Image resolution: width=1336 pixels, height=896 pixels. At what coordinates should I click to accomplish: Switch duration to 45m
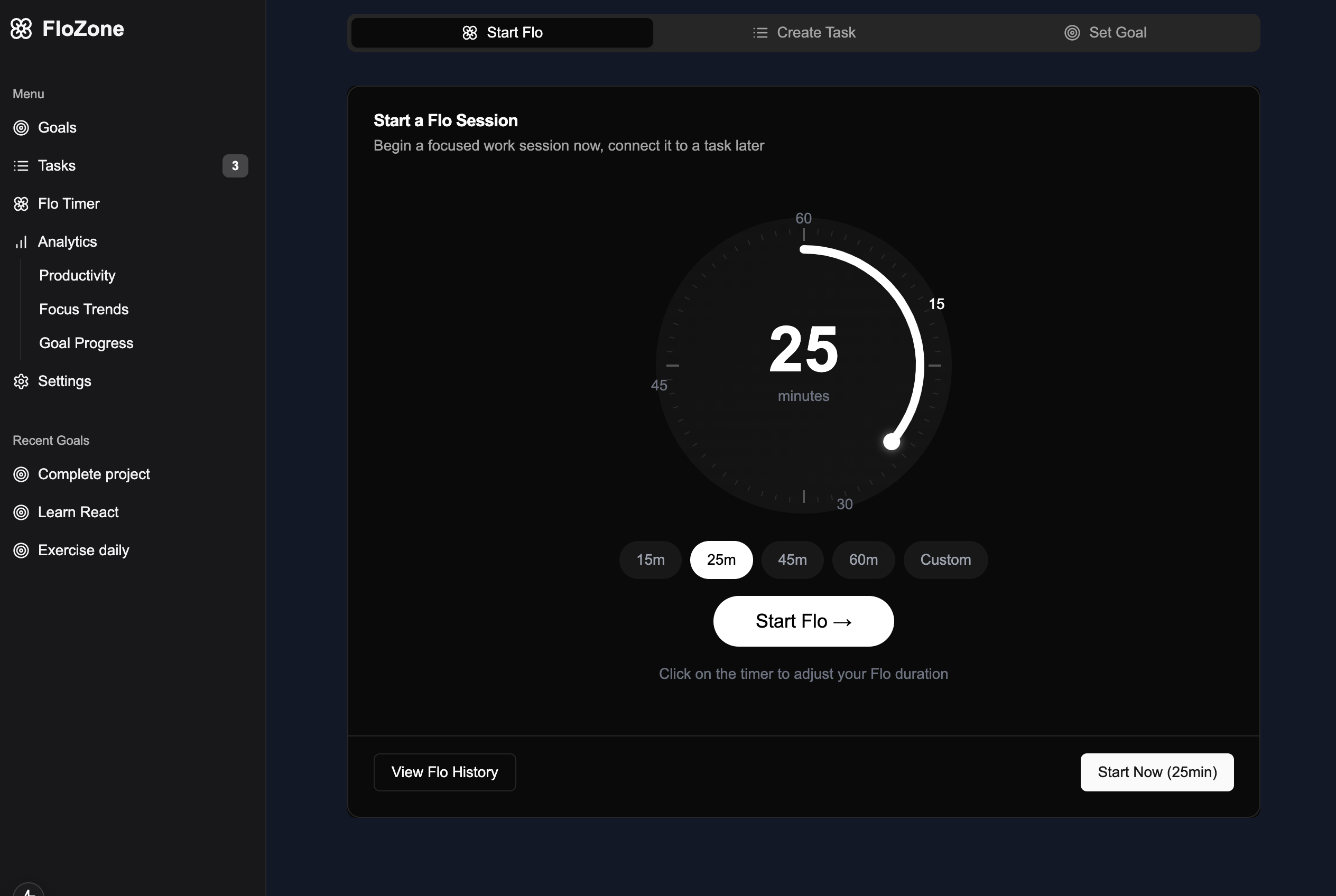coord(792,559)
